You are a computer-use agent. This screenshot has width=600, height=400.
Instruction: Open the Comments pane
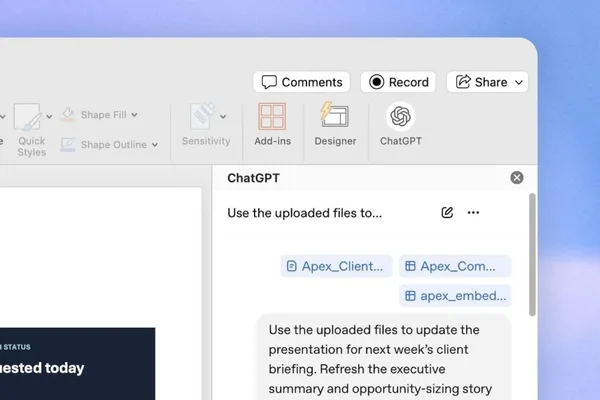pyautogui.click(x=302, y=82)
